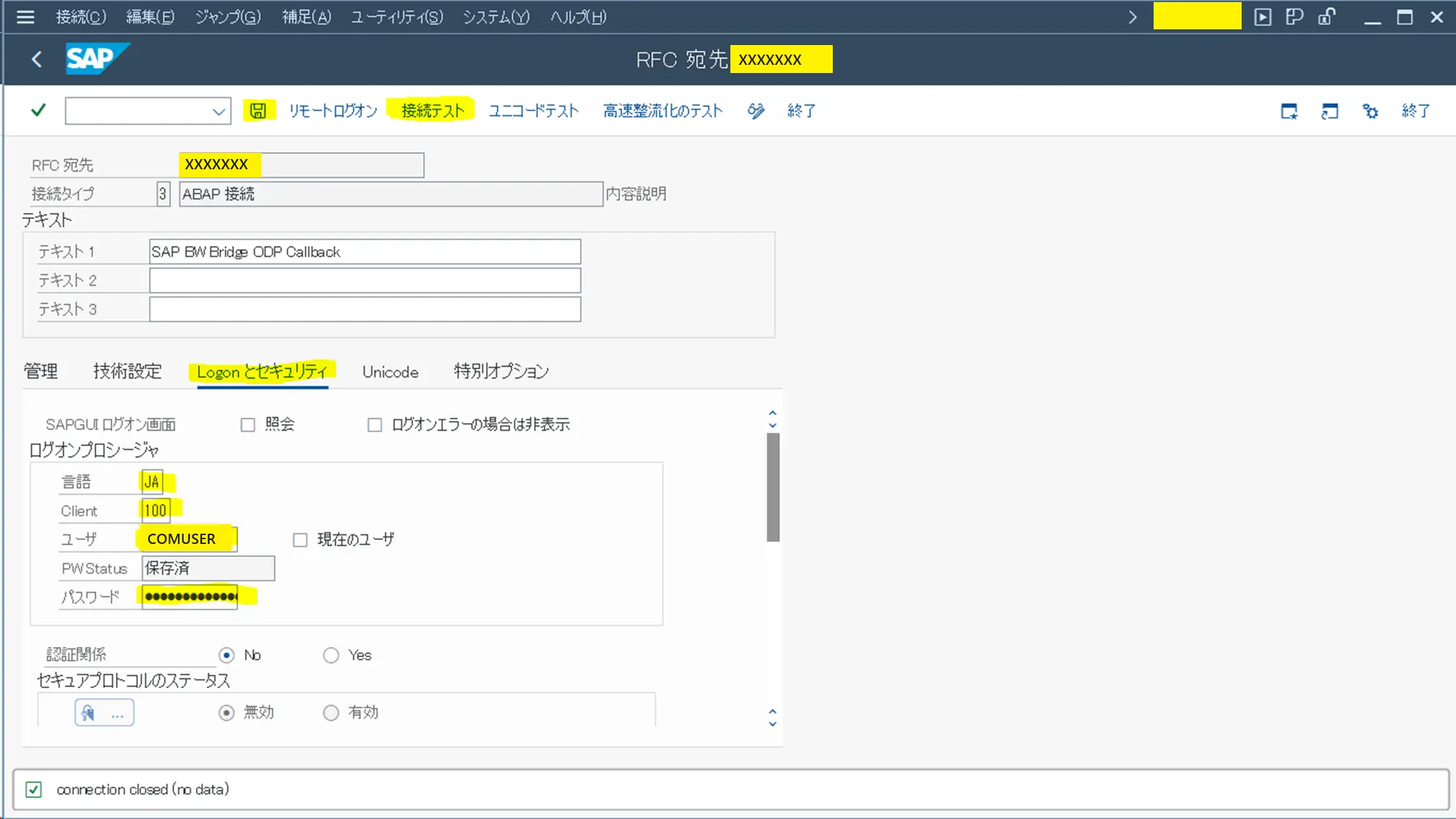Click 終了 next to the pencil icon
The width and height of the screenshot is (1456, 819).
801,111
